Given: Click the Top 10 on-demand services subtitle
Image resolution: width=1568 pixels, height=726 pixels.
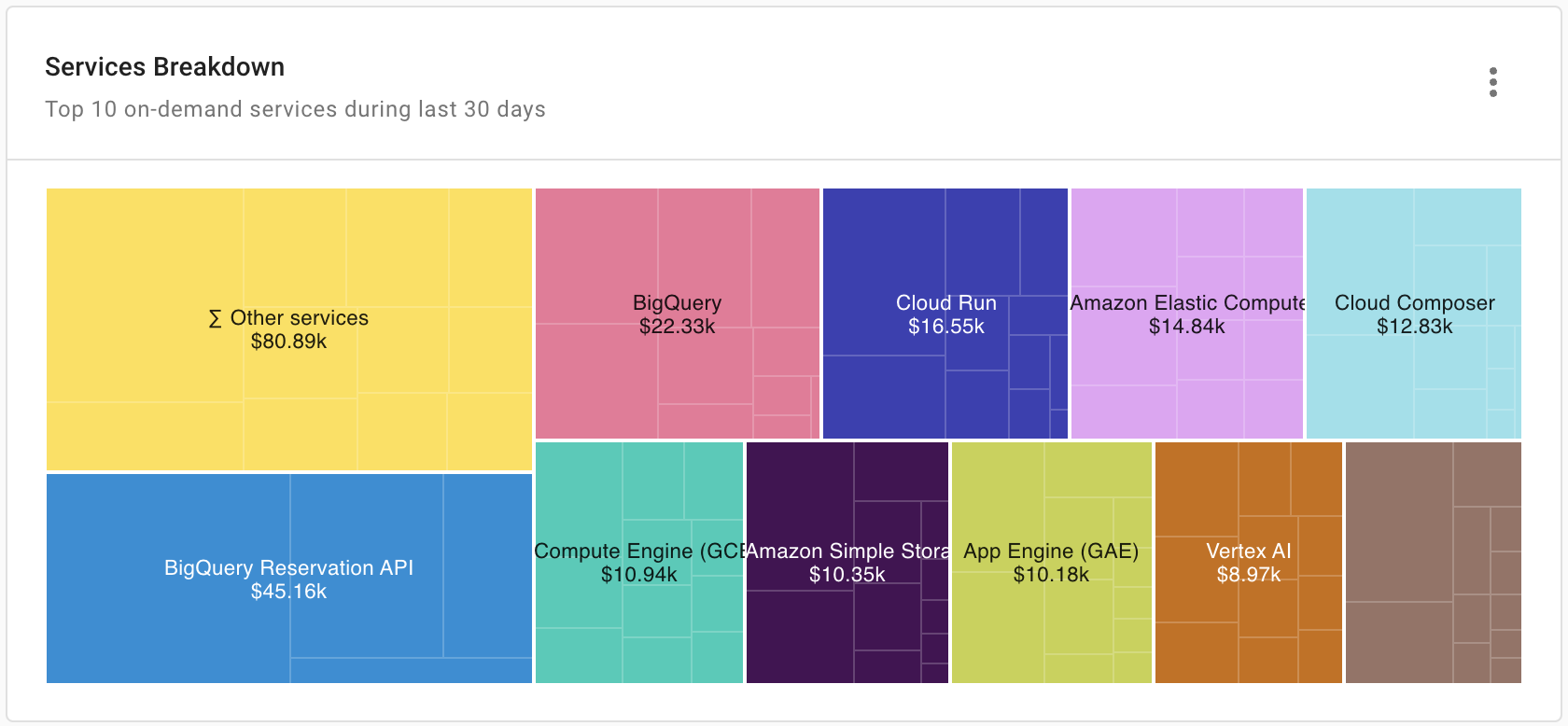Looking at the screenshot, I should pos(295,109).
